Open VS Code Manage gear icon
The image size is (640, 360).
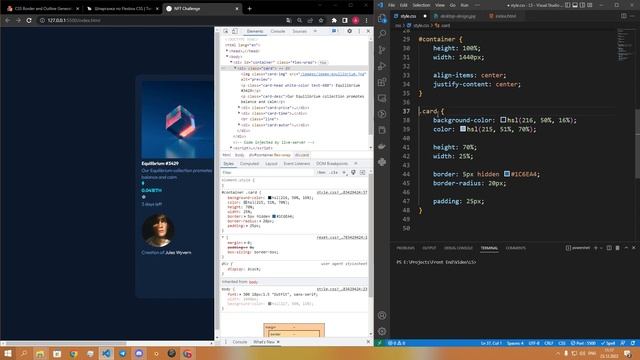pyautogui.click(x=382, y=331)
